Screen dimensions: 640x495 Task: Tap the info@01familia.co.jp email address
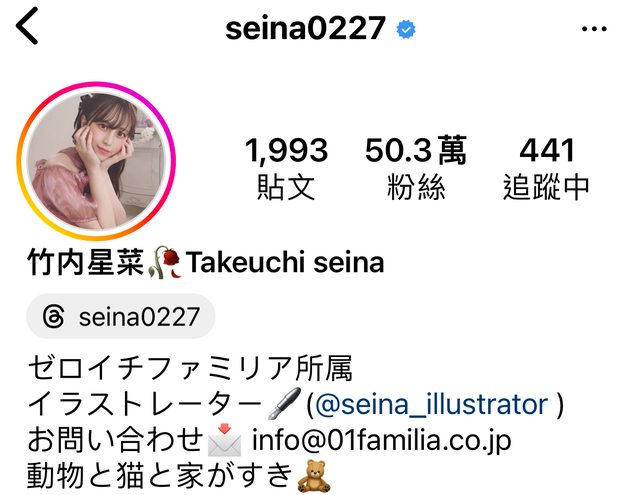coord(382,440)
